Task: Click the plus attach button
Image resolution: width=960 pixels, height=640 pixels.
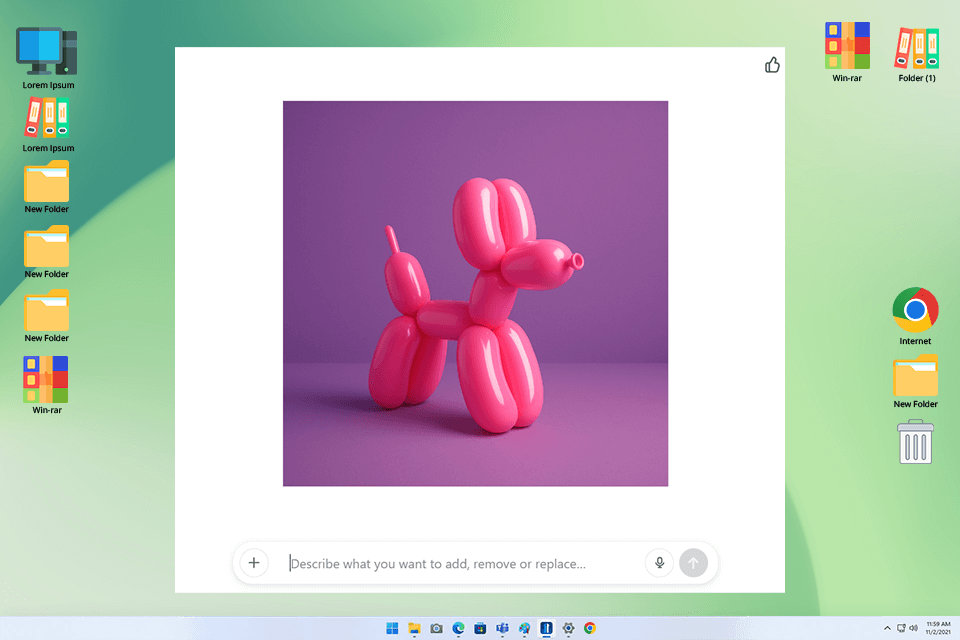Action: click(x=254, y=563)
